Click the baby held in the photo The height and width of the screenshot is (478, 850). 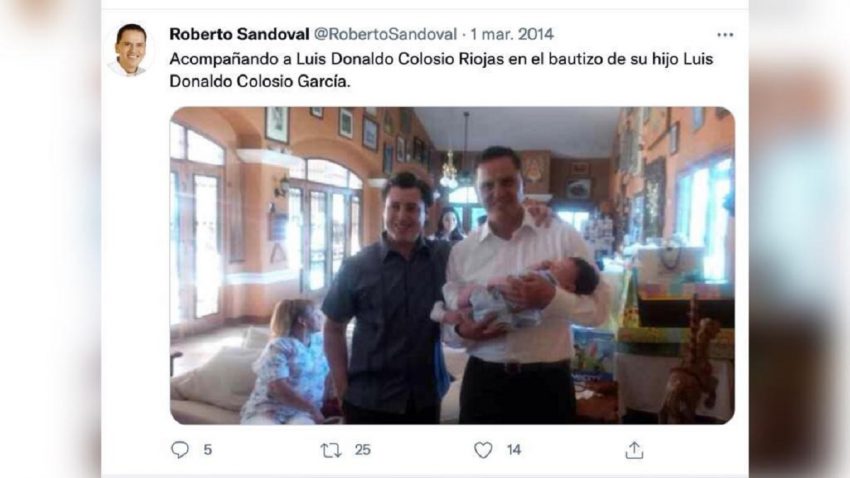point(515,295)
